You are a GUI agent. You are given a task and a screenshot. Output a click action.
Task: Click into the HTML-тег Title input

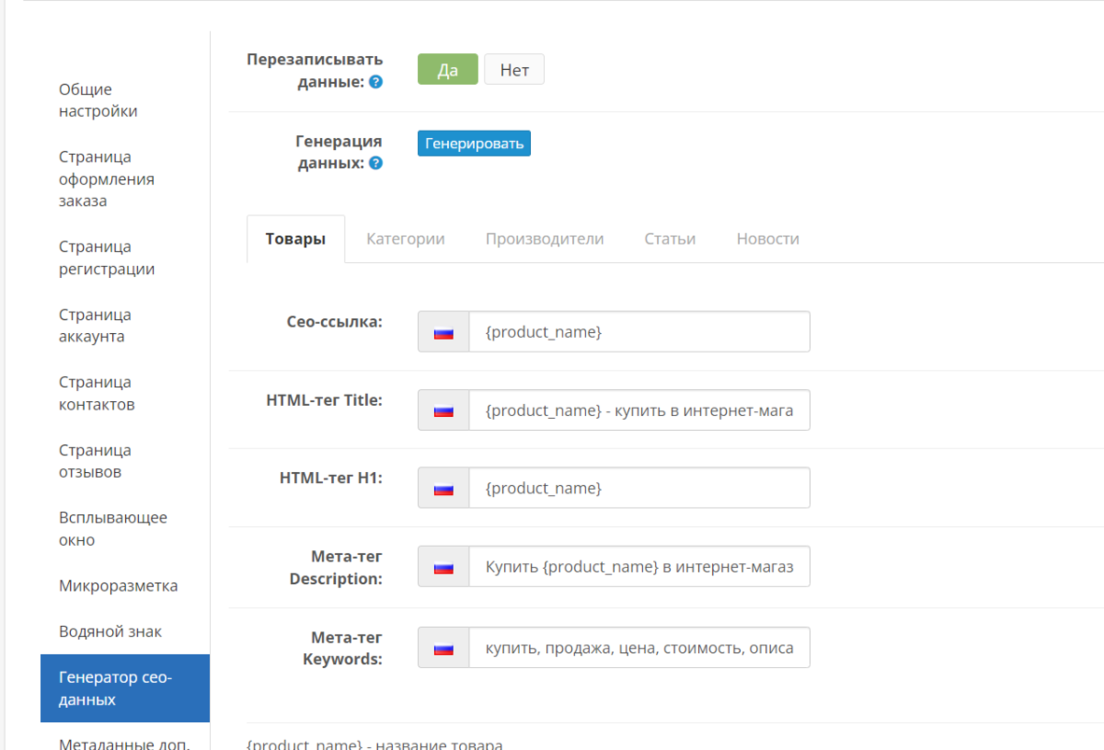(x=639, y=411)
